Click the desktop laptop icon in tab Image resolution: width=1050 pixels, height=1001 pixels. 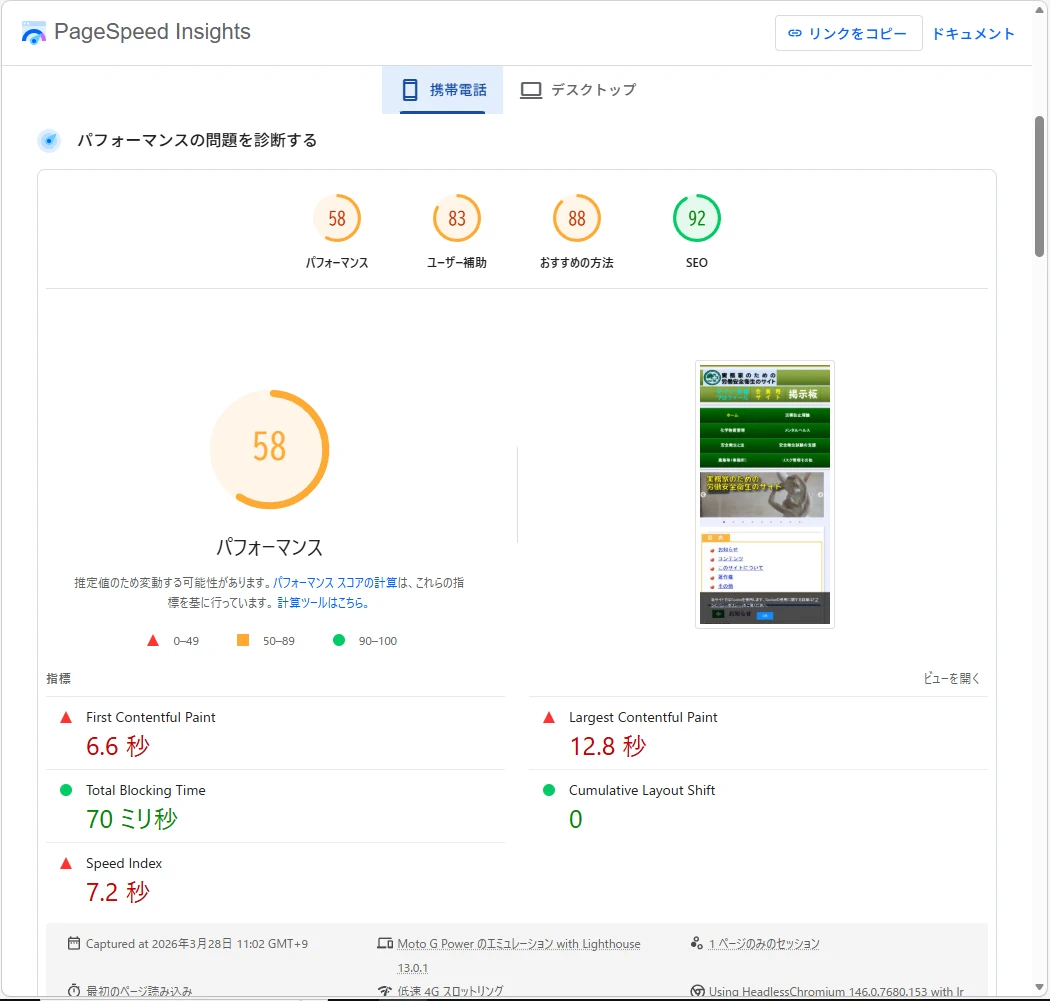tap(531, 90)
